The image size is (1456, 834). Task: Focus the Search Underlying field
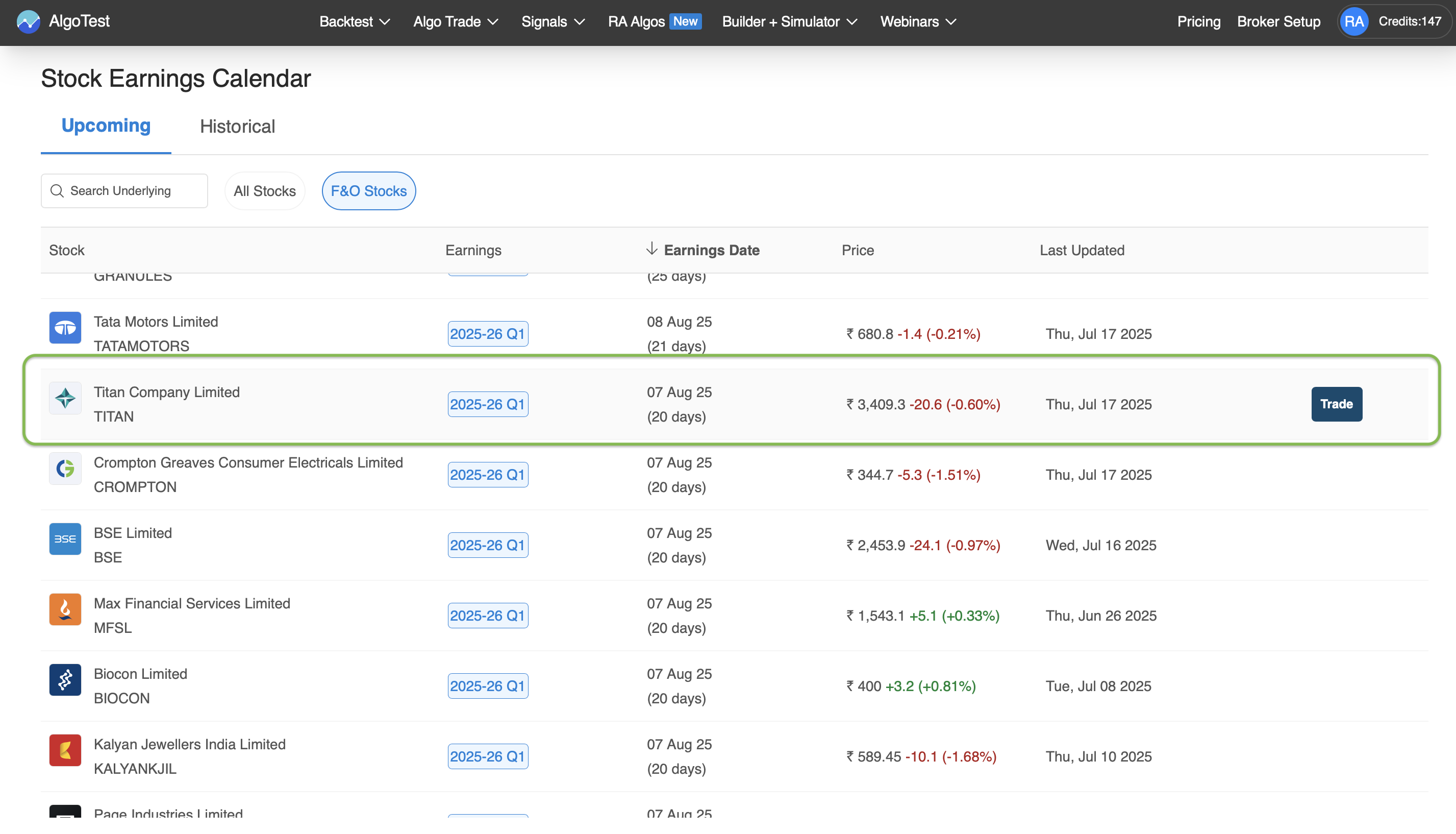tap(124, 191)
